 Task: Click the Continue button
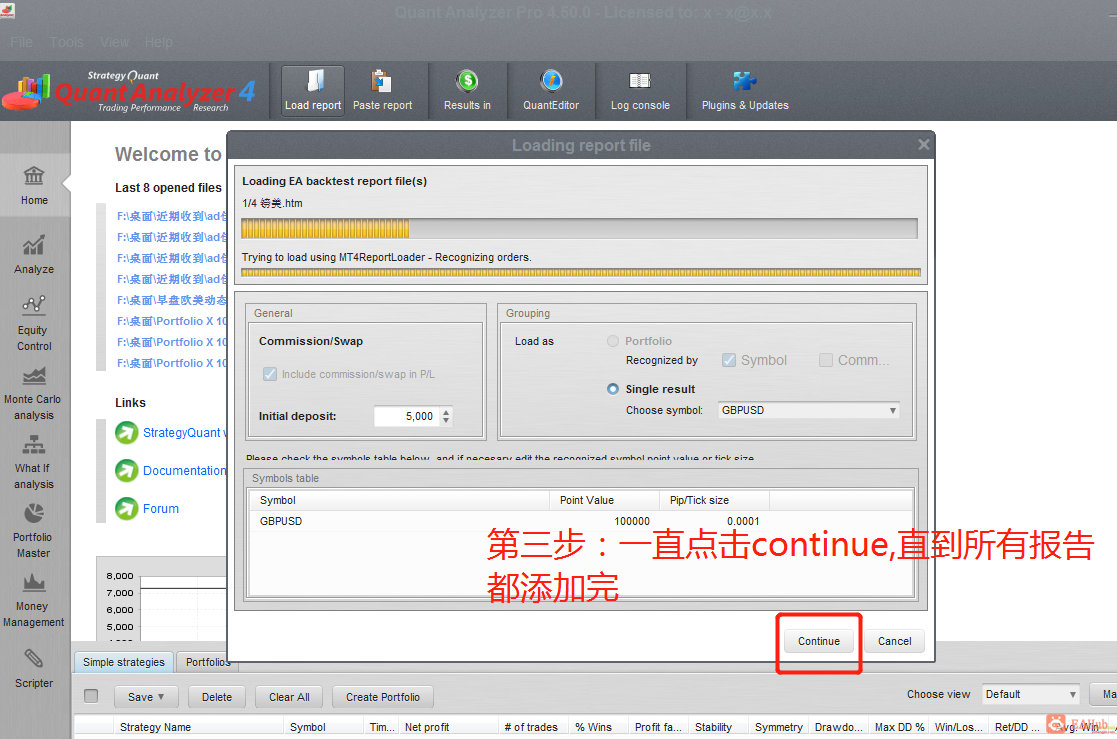pos(819,641)
